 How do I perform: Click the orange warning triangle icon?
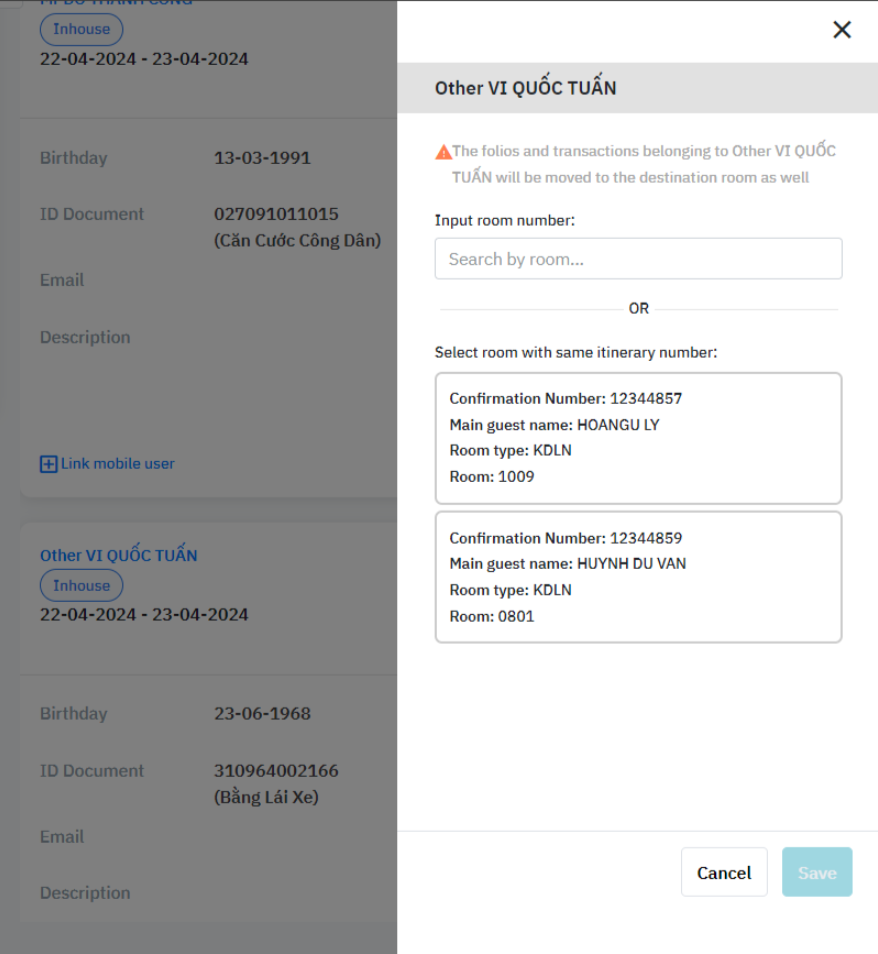(x=443, y=152)
